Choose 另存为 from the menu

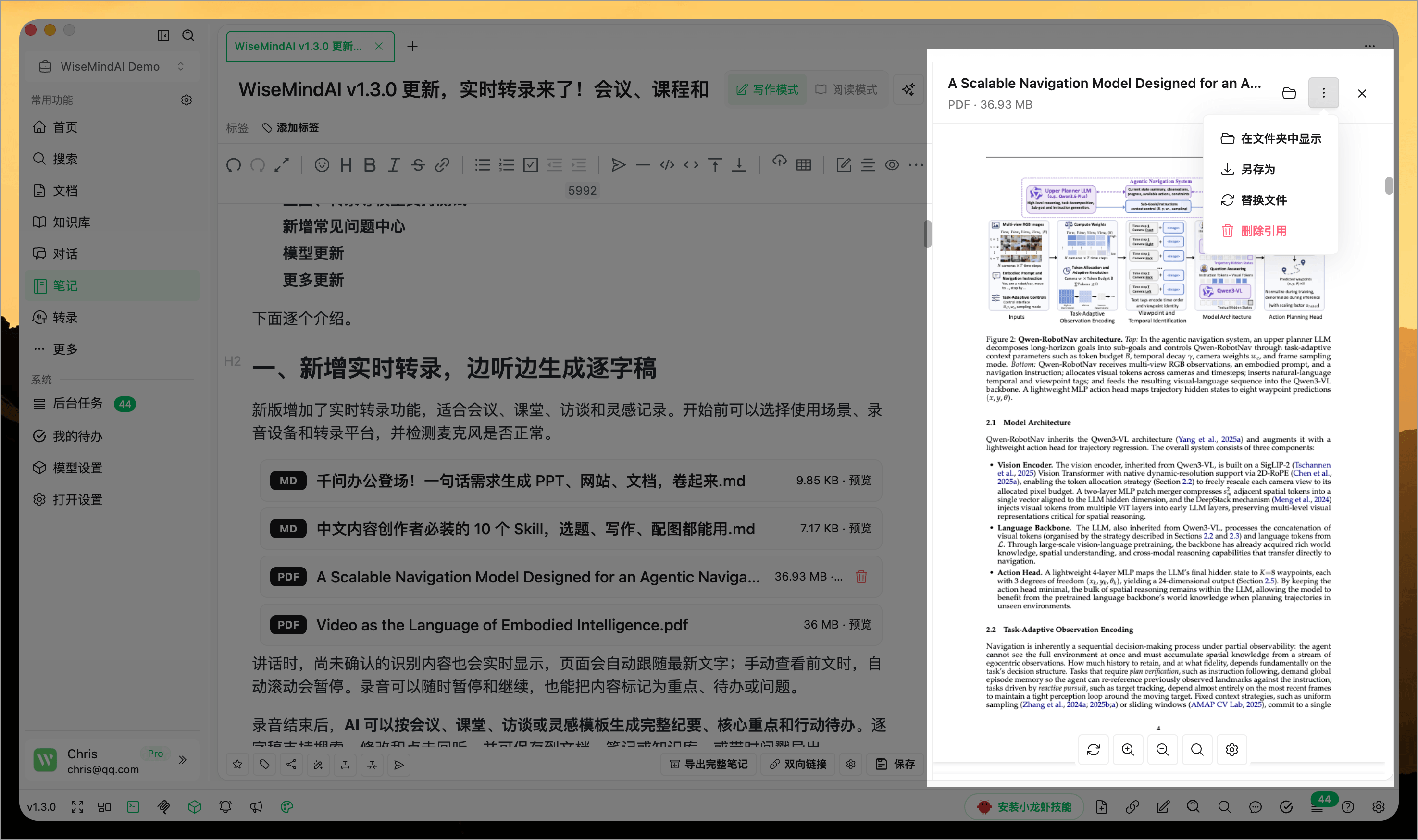1271,169
